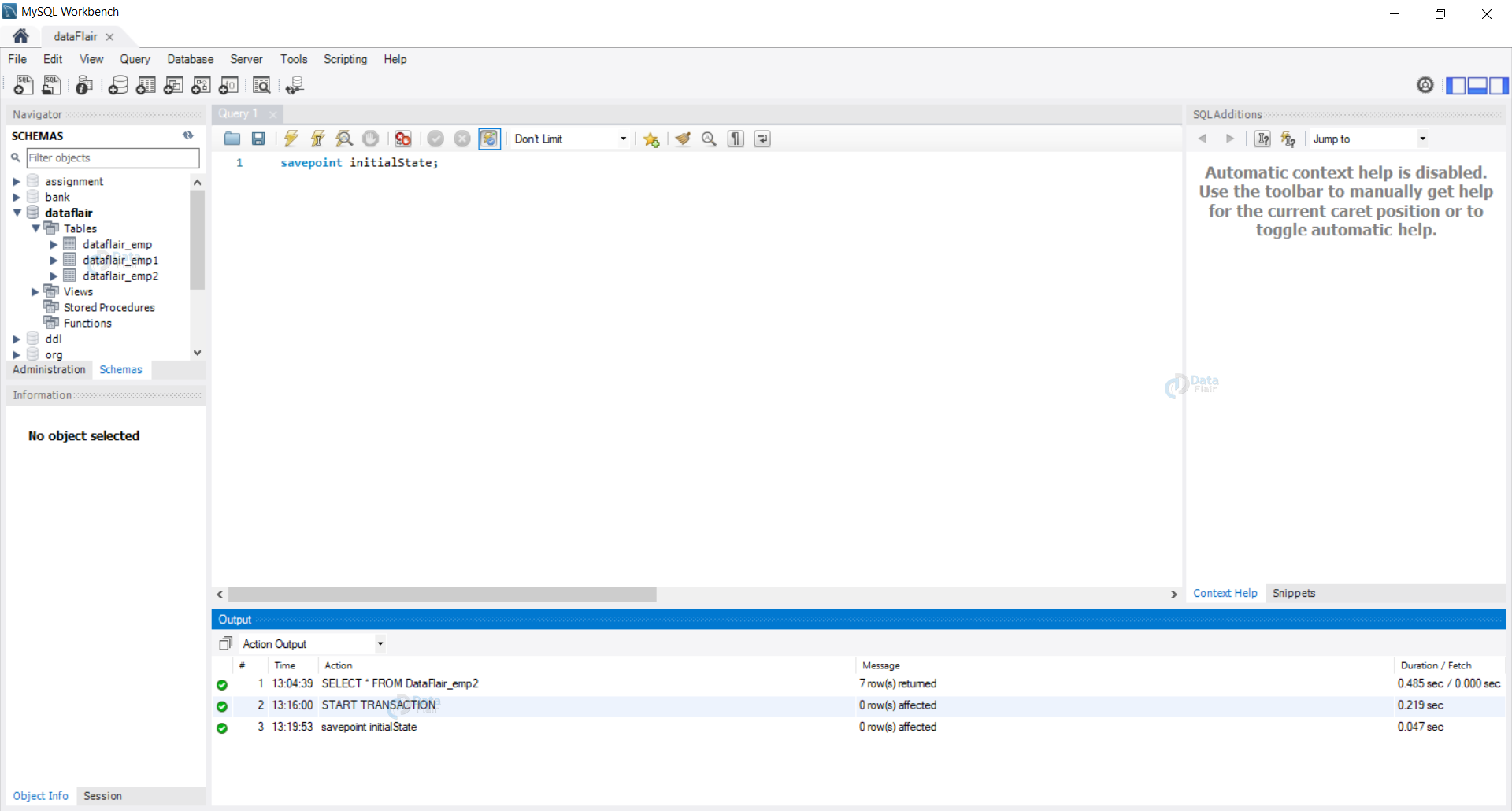1512x811 pixels.
Task: Select the Object Info tab
Action: click(x=40, y=796)
